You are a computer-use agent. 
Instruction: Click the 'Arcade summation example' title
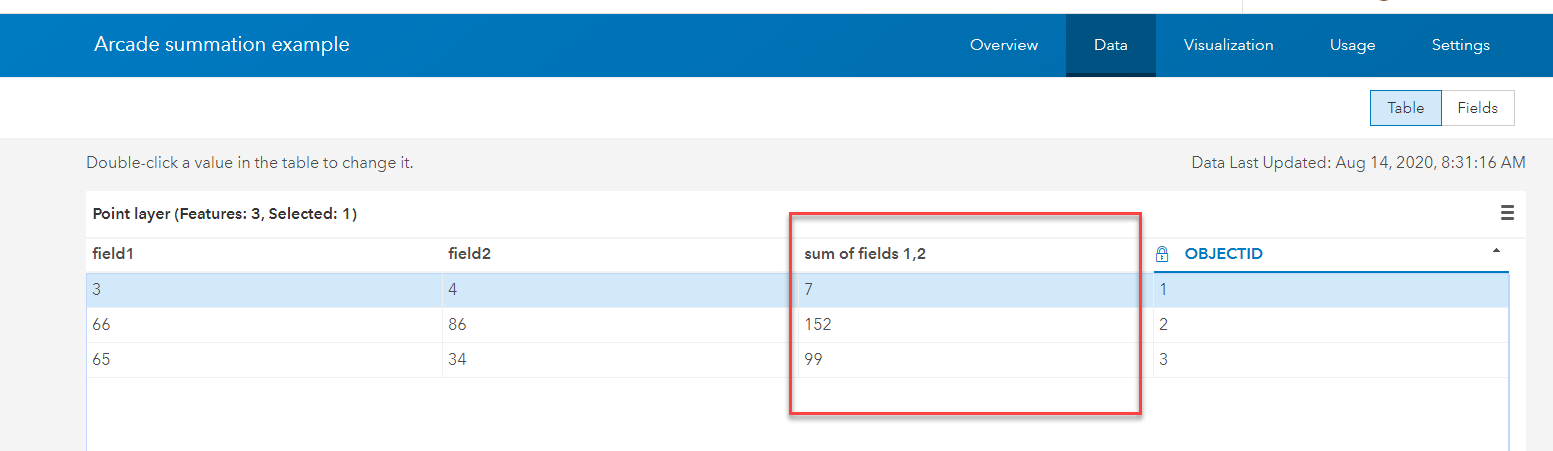(x=222, y=45)
